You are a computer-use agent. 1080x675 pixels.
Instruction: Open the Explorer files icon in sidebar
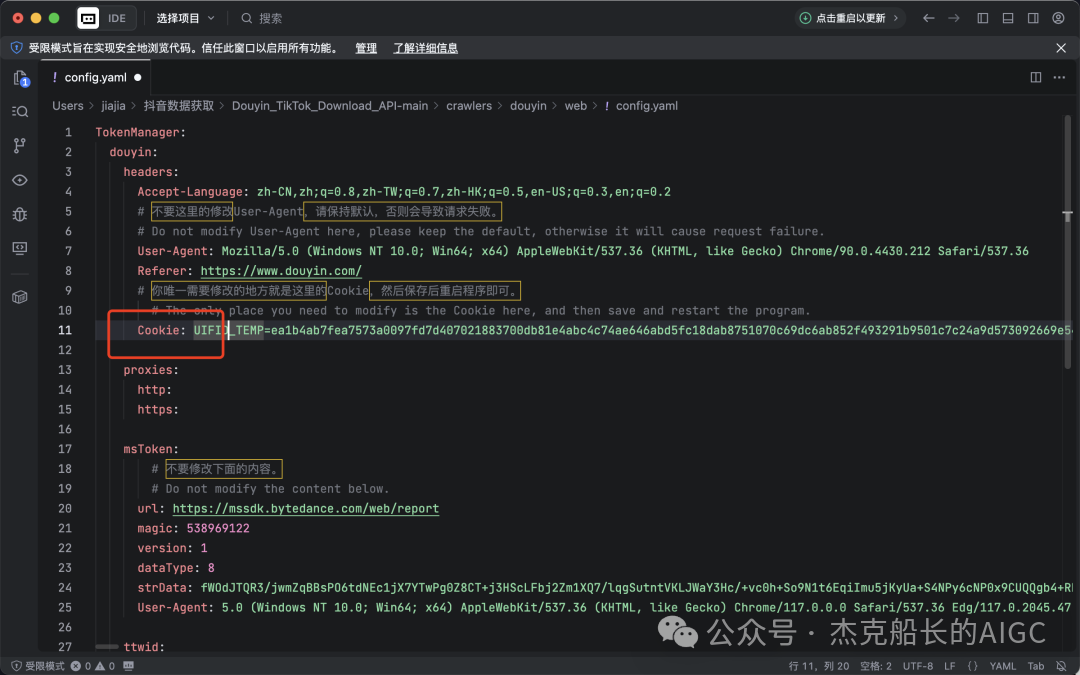[x=20, y=78]
